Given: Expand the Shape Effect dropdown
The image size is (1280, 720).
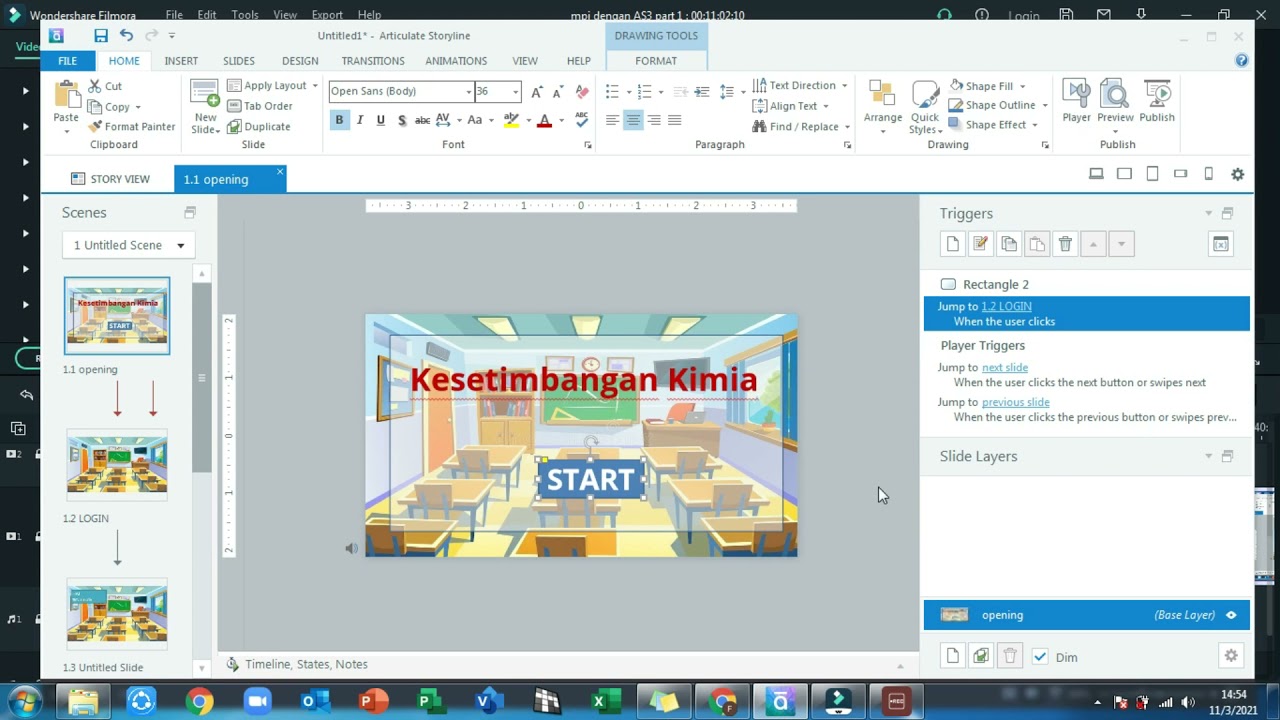Looking at the screenshot, I should [1035, 125].
